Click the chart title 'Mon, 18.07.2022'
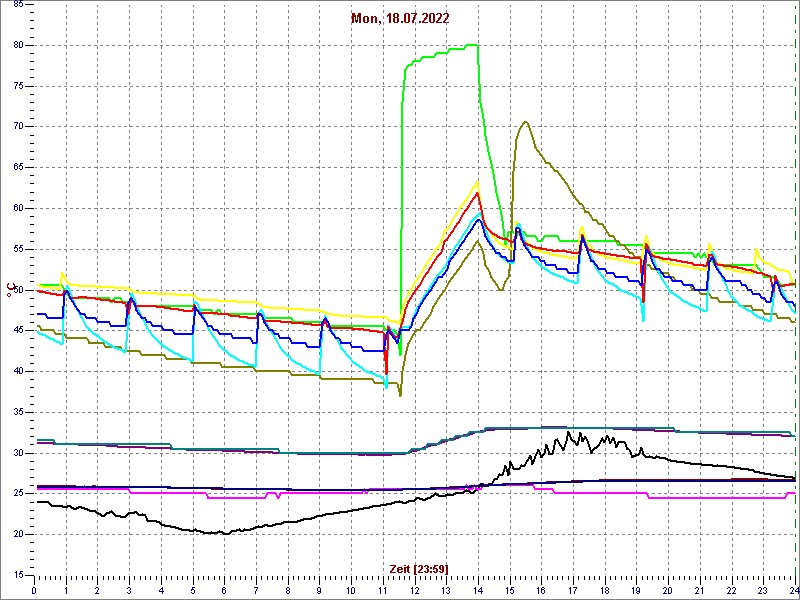This screenshot has width=800, height=600. coord(400,19)
